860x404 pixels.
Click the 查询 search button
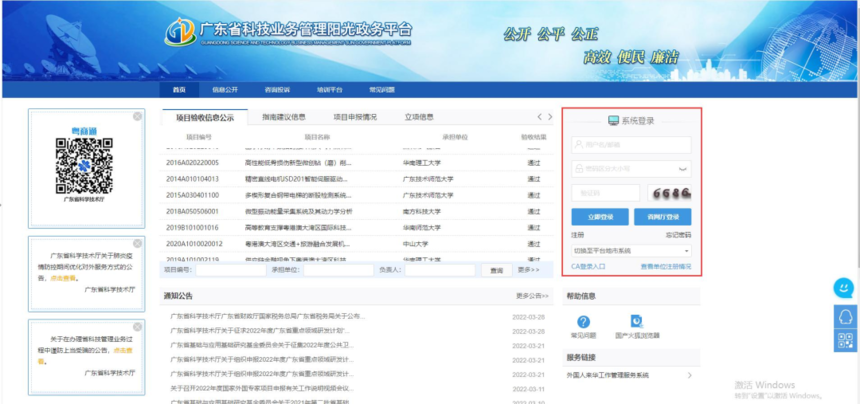496,270
